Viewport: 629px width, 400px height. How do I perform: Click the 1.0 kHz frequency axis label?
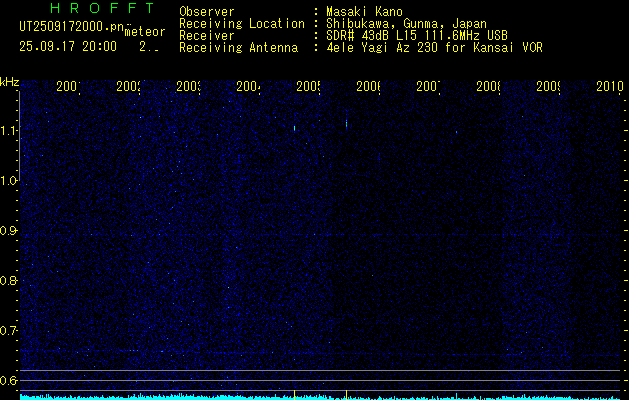click(x=8, y=181)
